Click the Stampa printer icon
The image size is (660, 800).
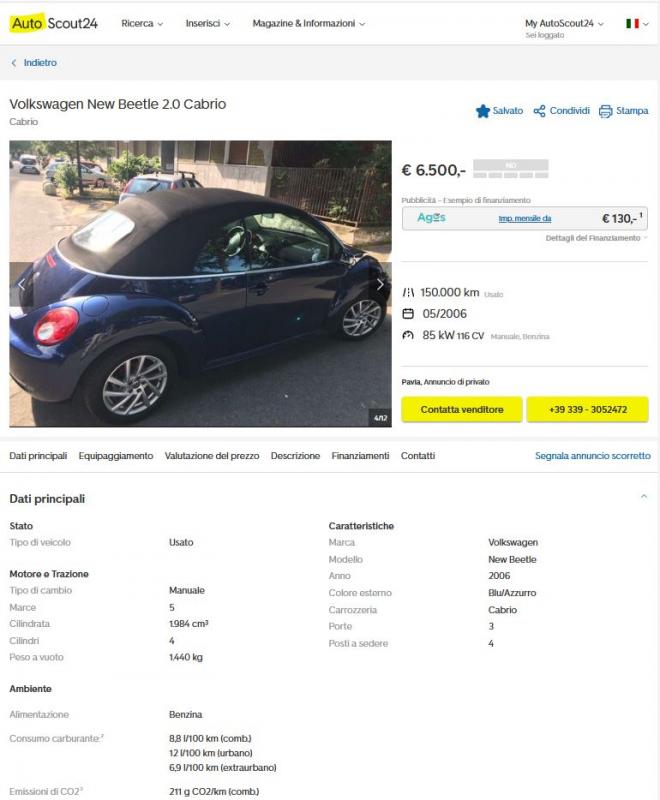click(x=605, y=111)
